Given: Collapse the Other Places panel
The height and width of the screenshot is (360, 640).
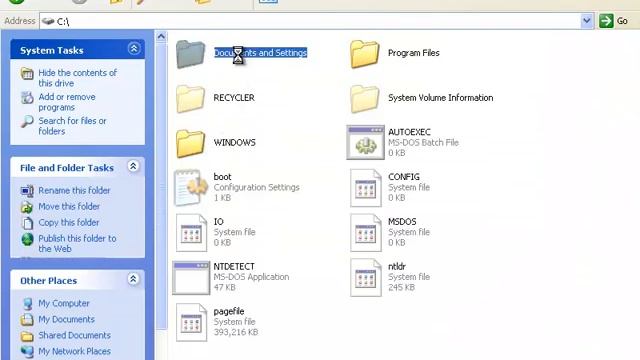Looking at the screenshot, I should [x=133, y=279].
